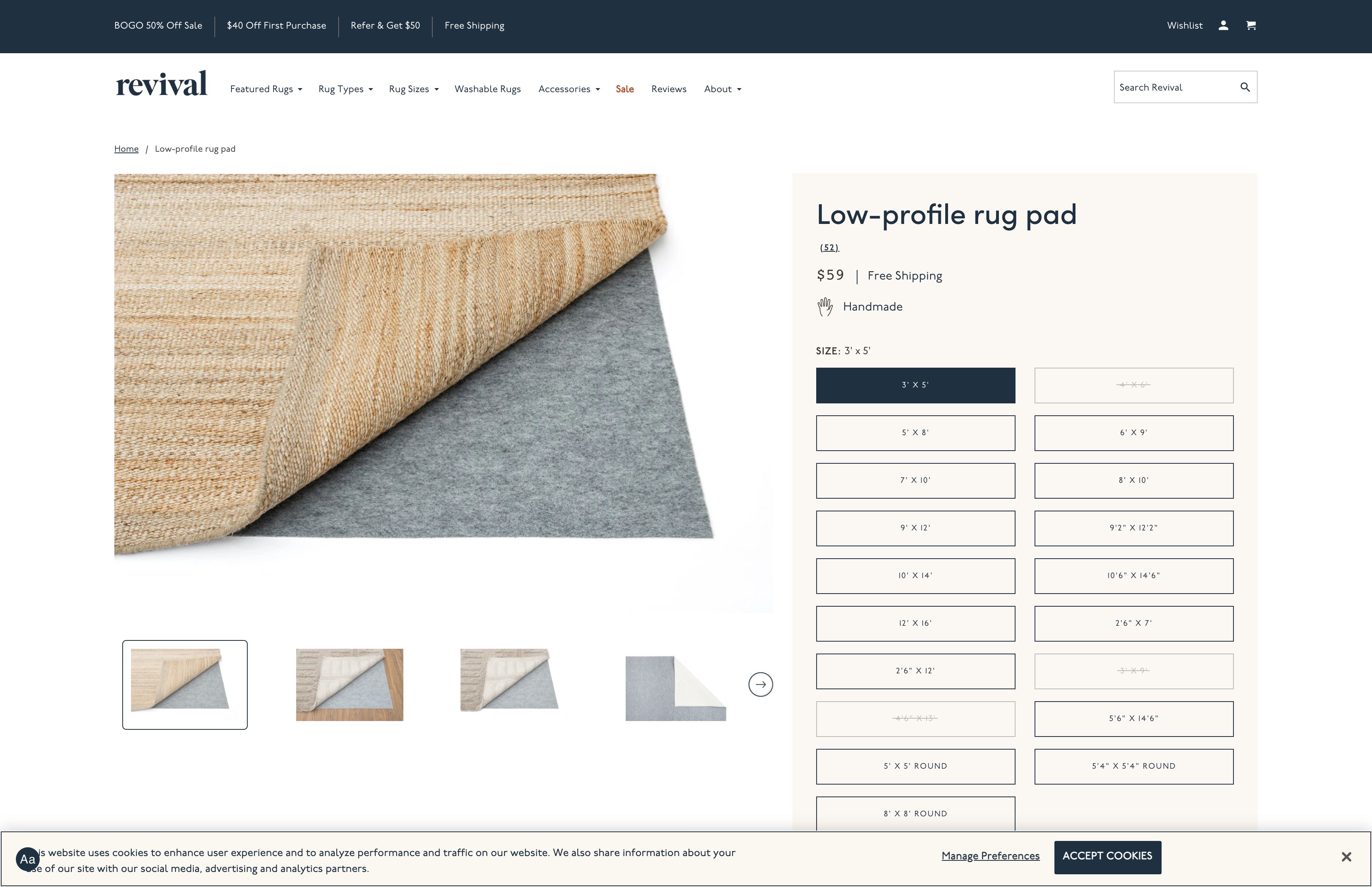Screen dimensions: 1372x887
Task: Dismiss the cookie banner with X
Action: (x=1345, y=856)
